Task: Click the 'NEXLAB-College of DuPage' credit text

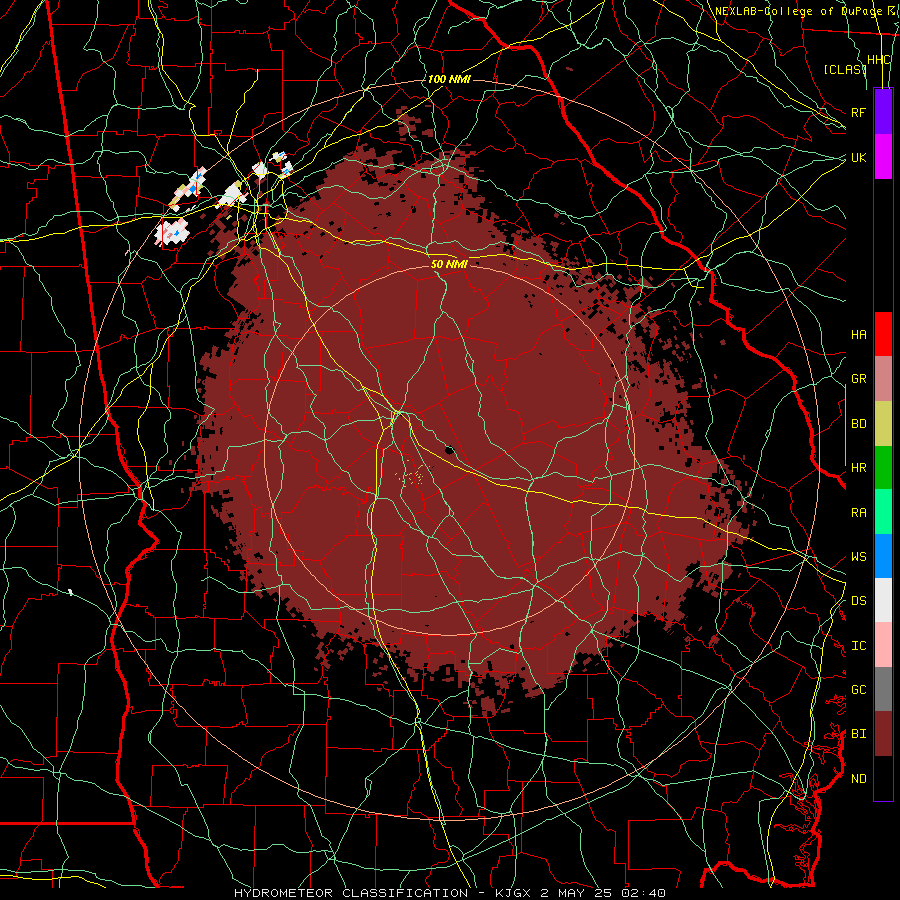Action: 798,11
